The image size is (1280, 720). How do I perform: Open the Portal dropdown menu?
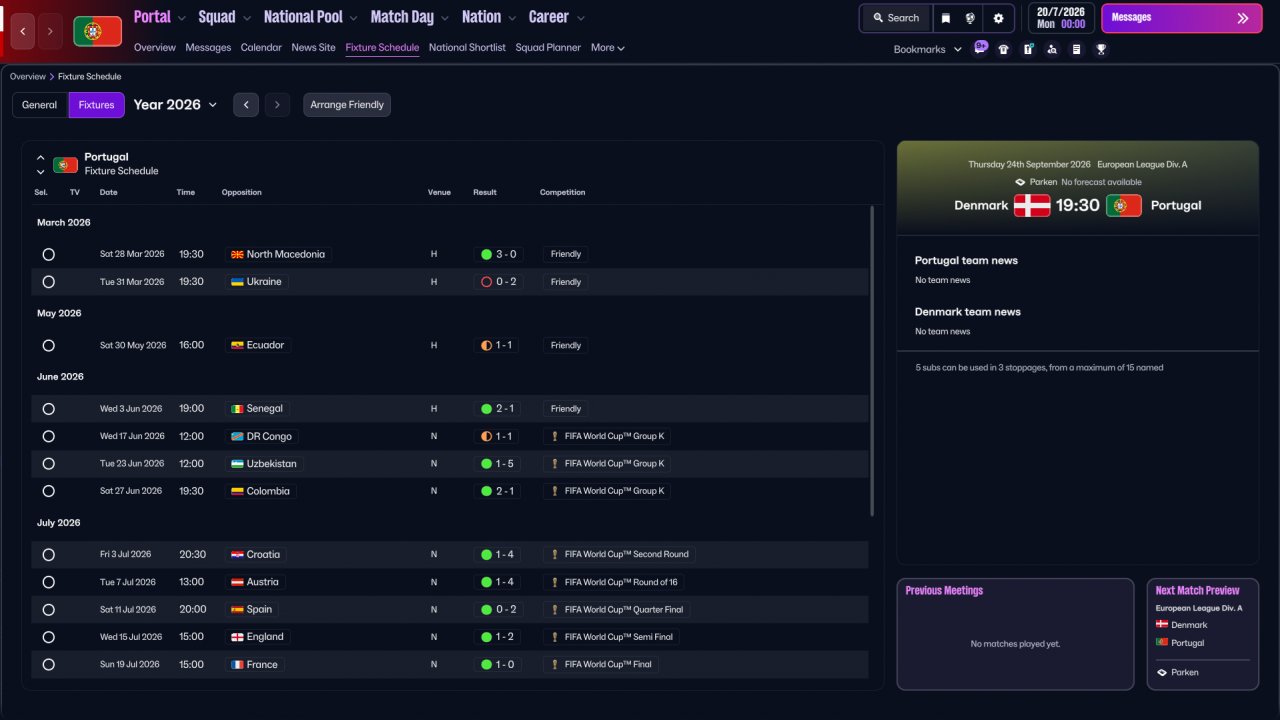click(x=160, y=17)
